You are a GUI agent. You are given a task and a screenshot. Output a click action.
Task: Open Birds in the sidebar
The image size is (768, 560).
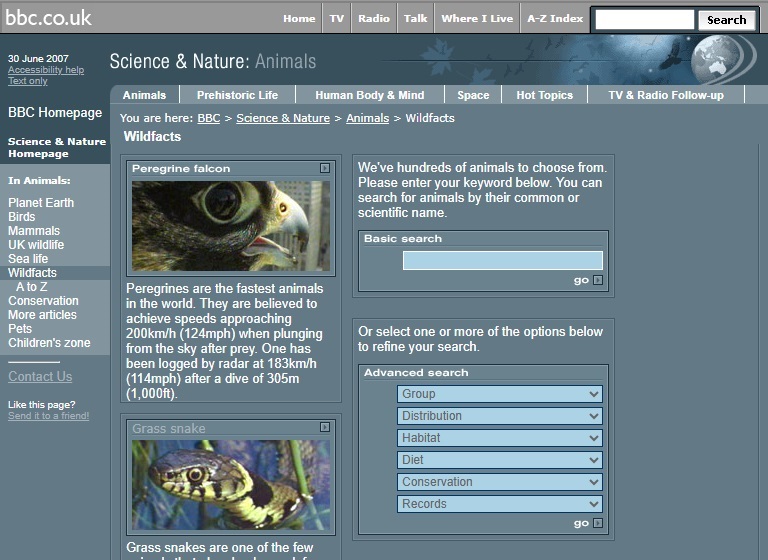(x=22, y=217)
